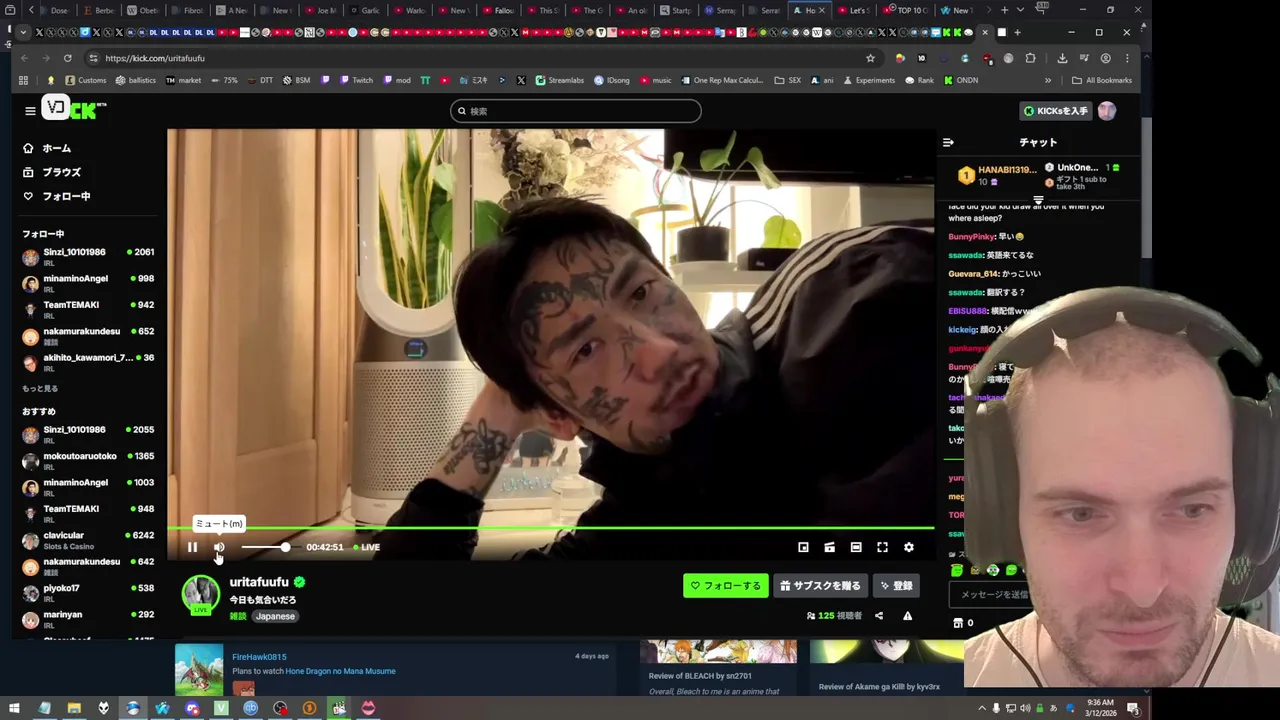Open File Explorer from the taskbar
The image size is (1280, 720).
click(x=74, y=708)
